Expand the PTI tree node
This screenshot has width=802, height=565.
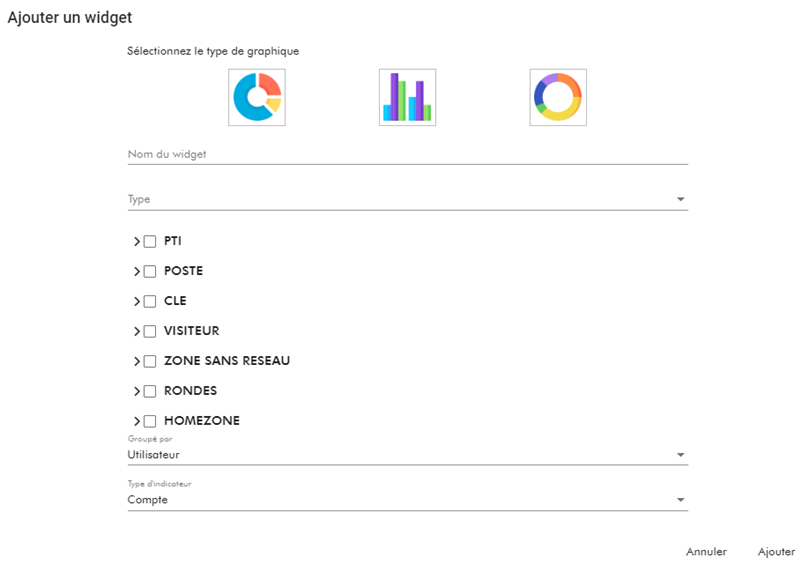[137, 241]
